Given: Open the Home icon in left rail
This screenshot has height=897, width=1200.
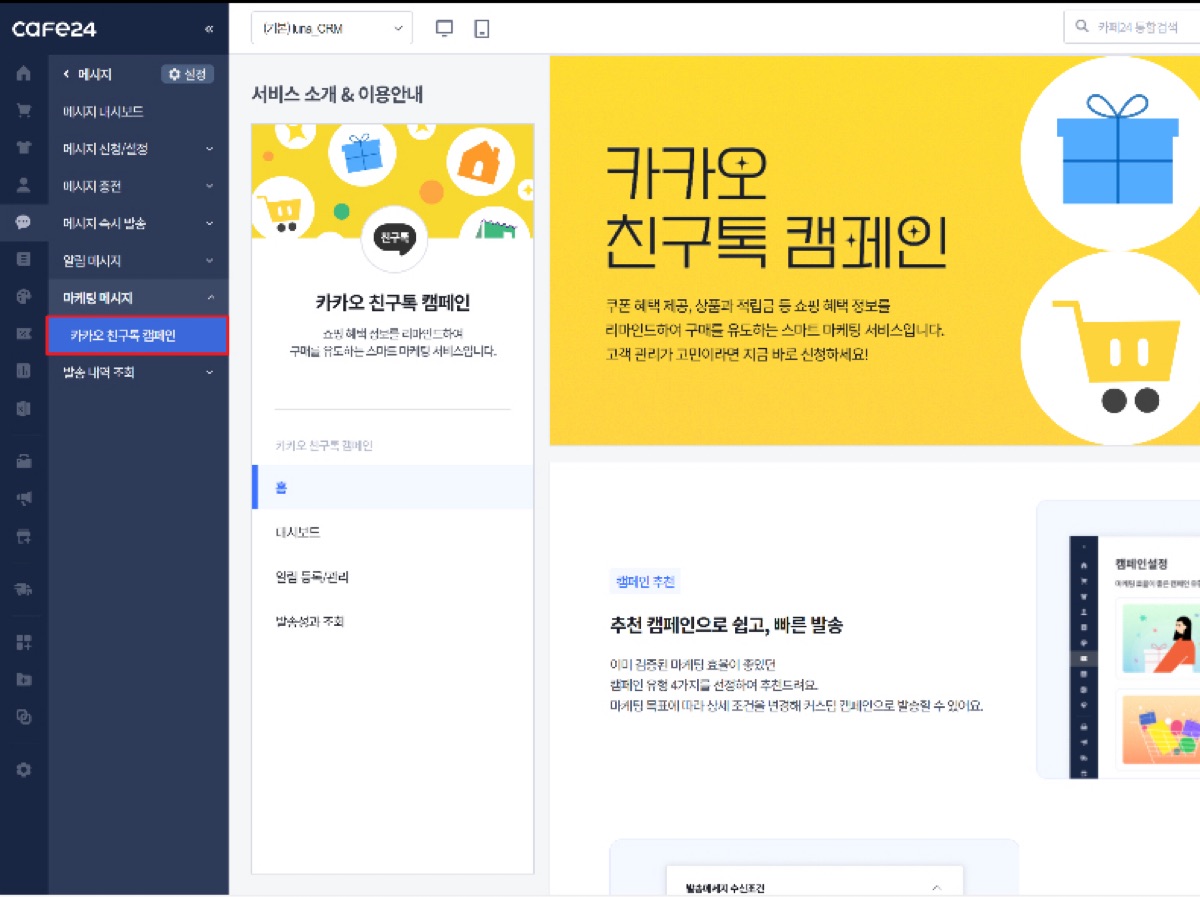Looking at the screenshot, I should click(23, 74).
